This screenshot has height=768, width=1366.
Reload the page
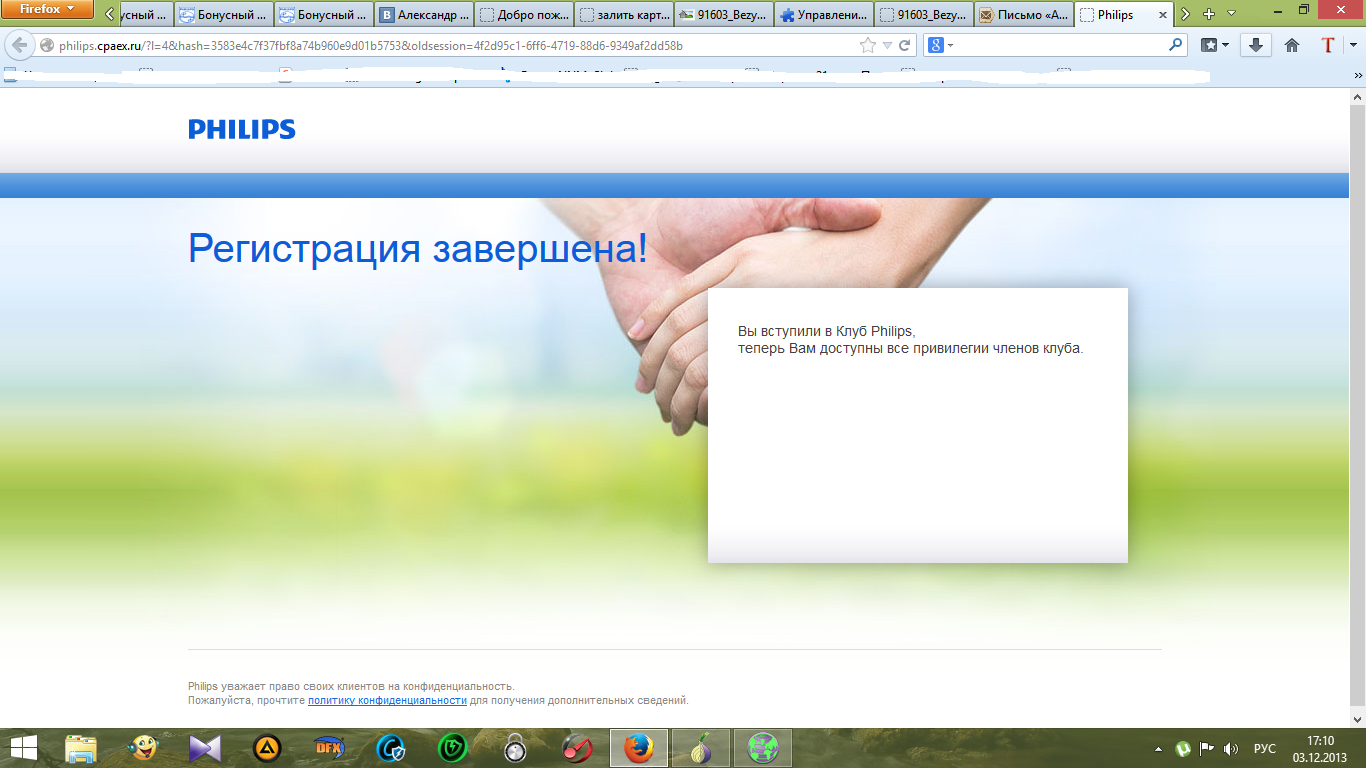click(x=905, y=46)
